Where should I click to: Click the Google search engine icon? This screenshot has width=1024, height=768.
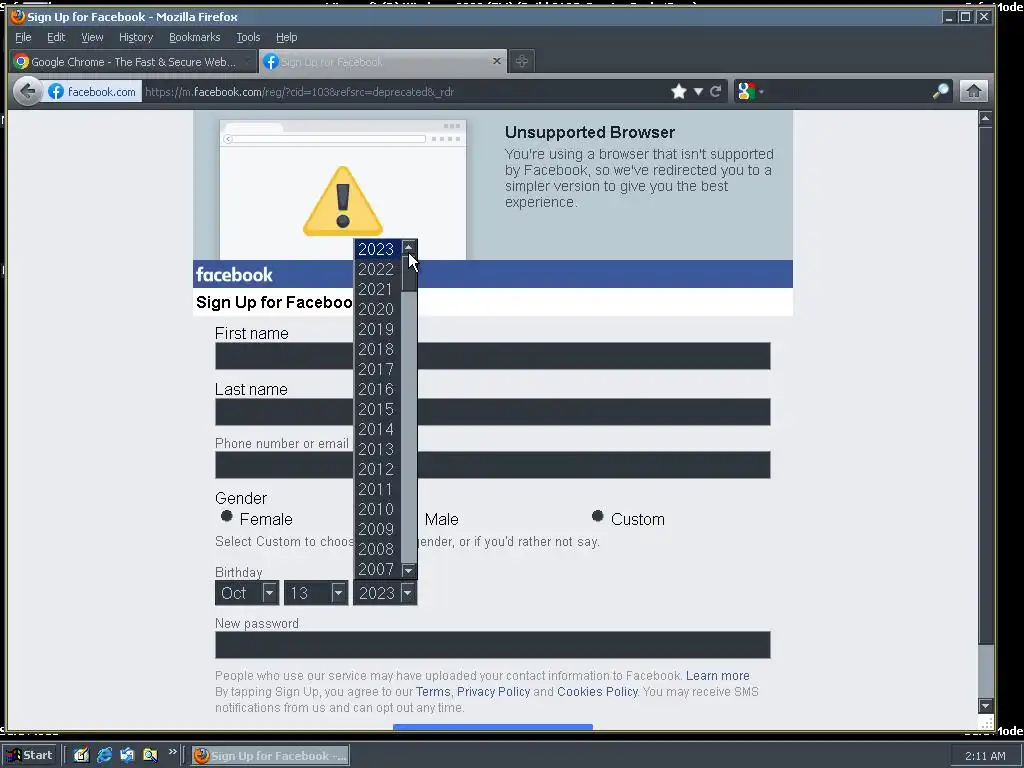point(746,91)
